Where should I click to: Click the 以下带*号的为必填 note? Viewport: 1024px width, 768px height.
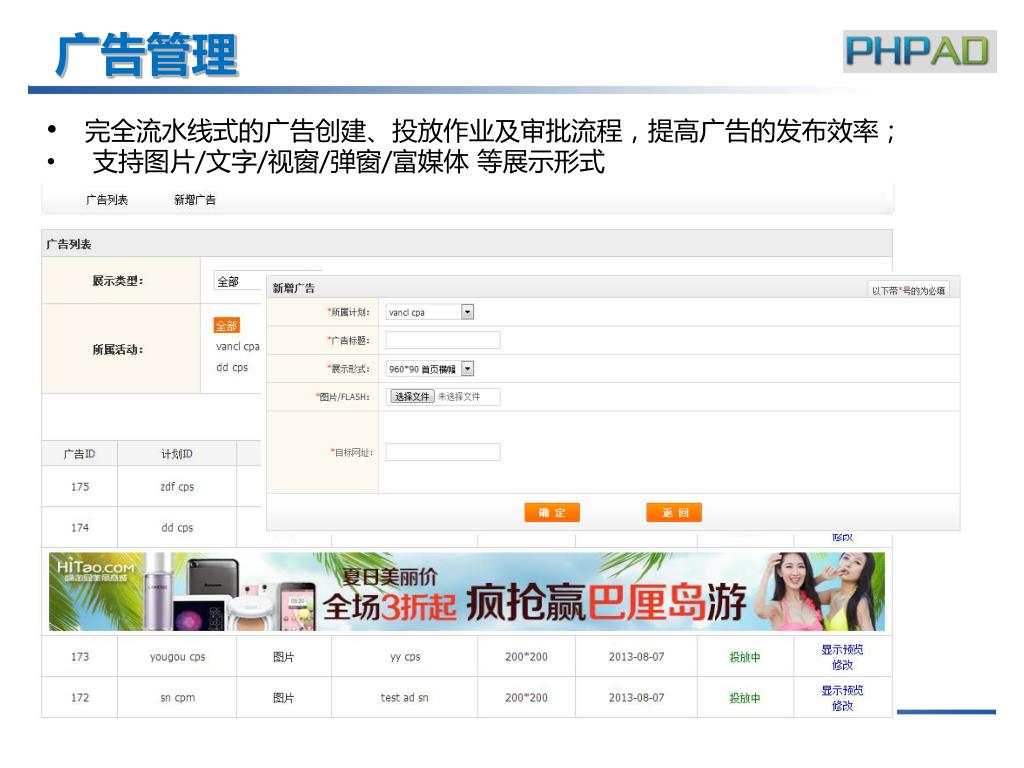coord(908,291)
